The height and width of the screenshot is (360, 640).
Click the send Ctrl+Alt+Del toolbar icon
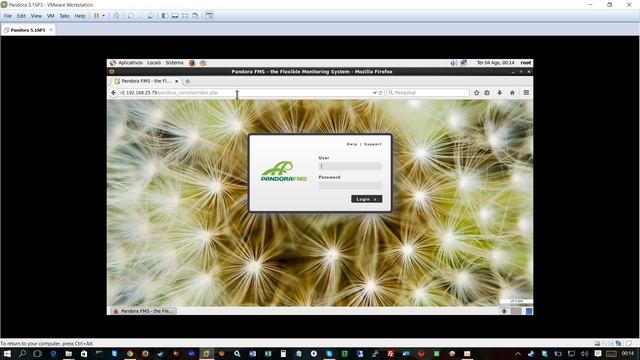point(116,16)
